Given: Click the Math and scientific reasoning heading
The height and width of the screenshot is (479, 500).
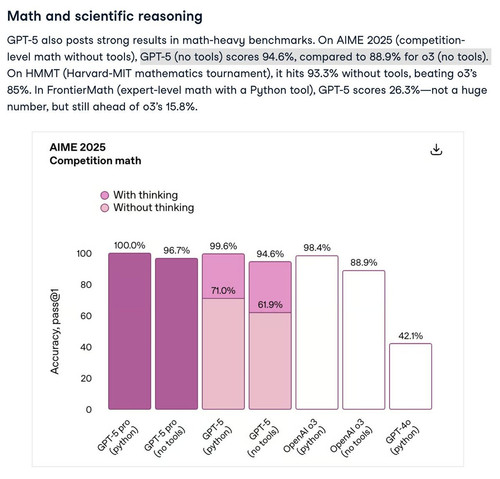Looking at the screenshot, I should (x=105, y=16).
